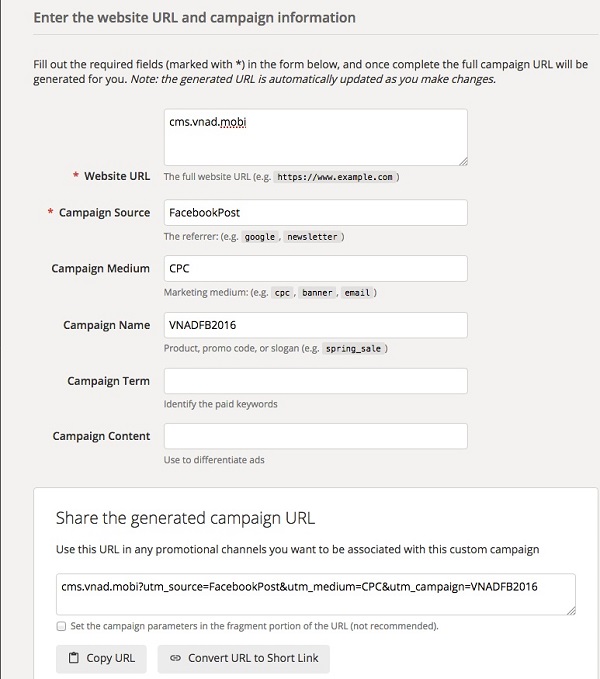Select the Campaign Content label

click(x=101, y=436)
